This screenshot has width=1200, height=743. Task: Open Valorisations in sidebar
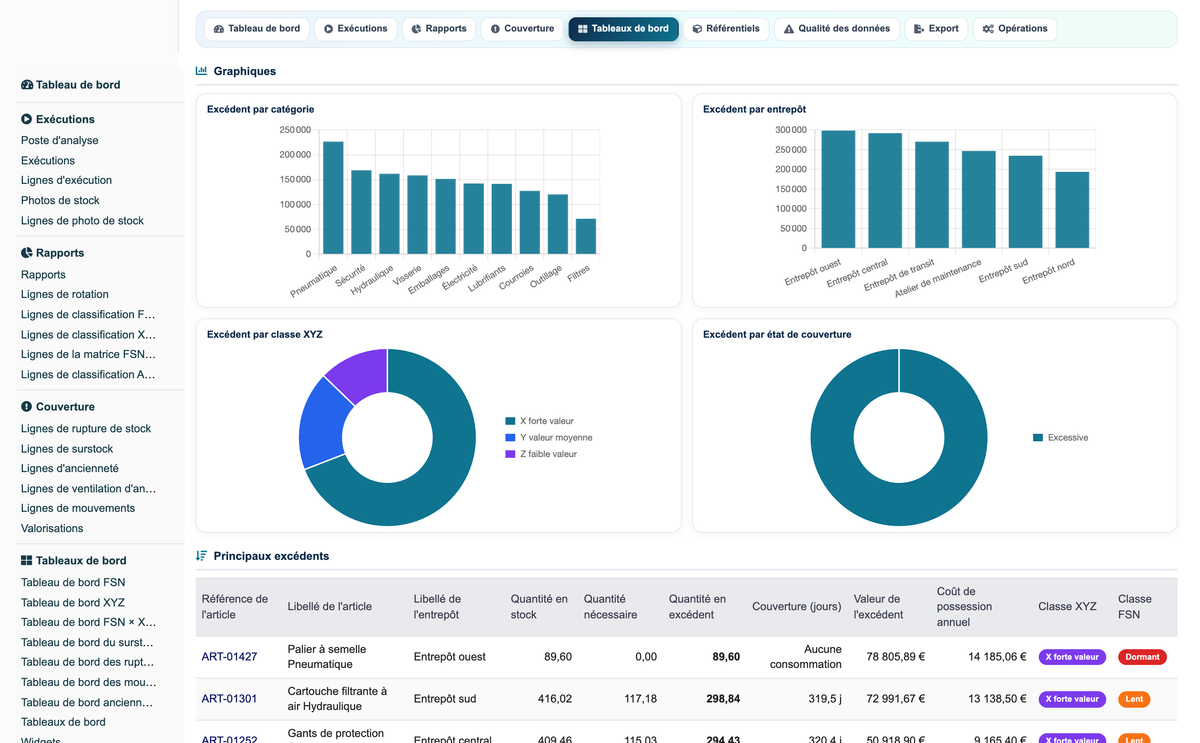52,529
